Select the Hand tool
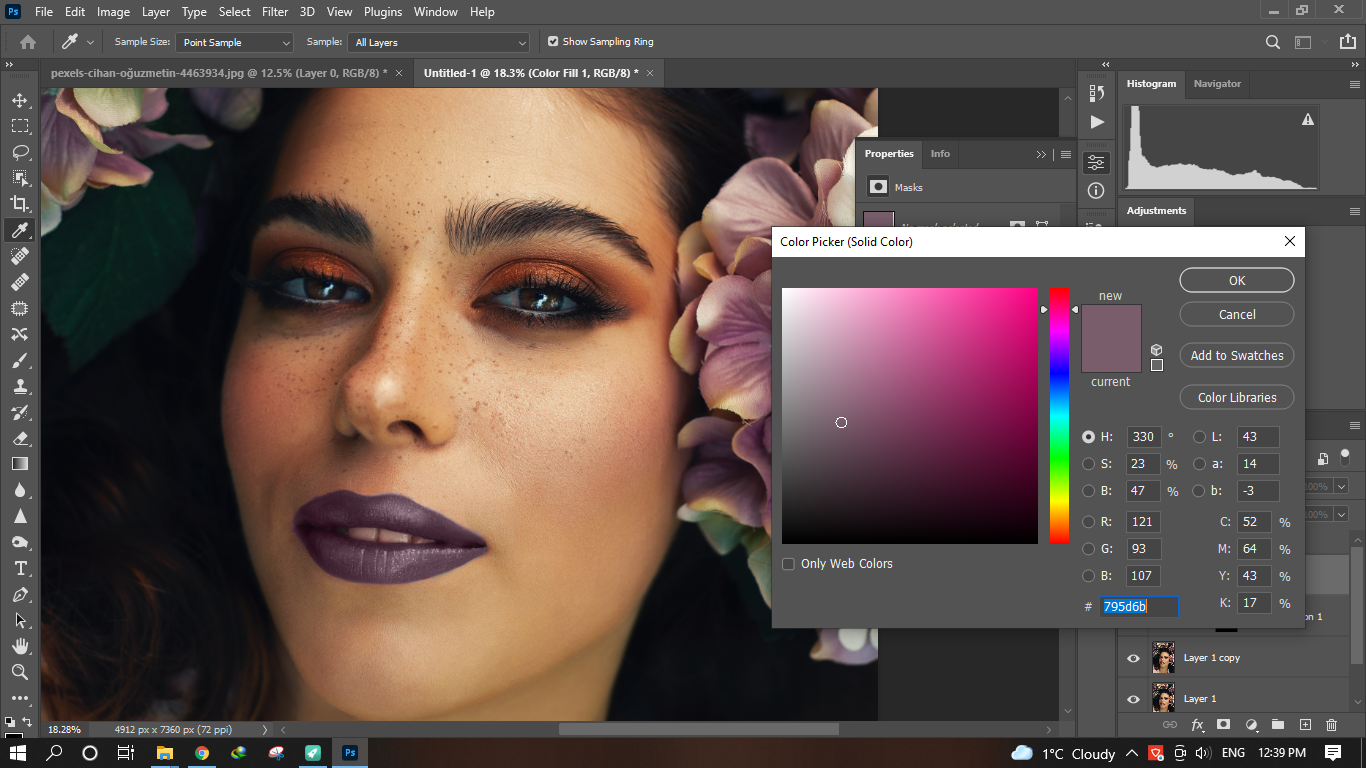 point(20,646)
